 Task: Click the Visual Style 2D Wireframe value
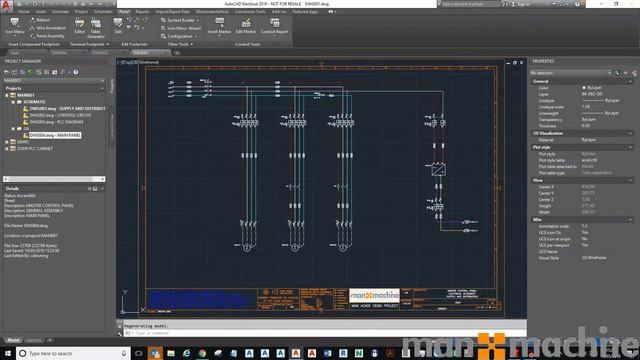pos(594,258)
